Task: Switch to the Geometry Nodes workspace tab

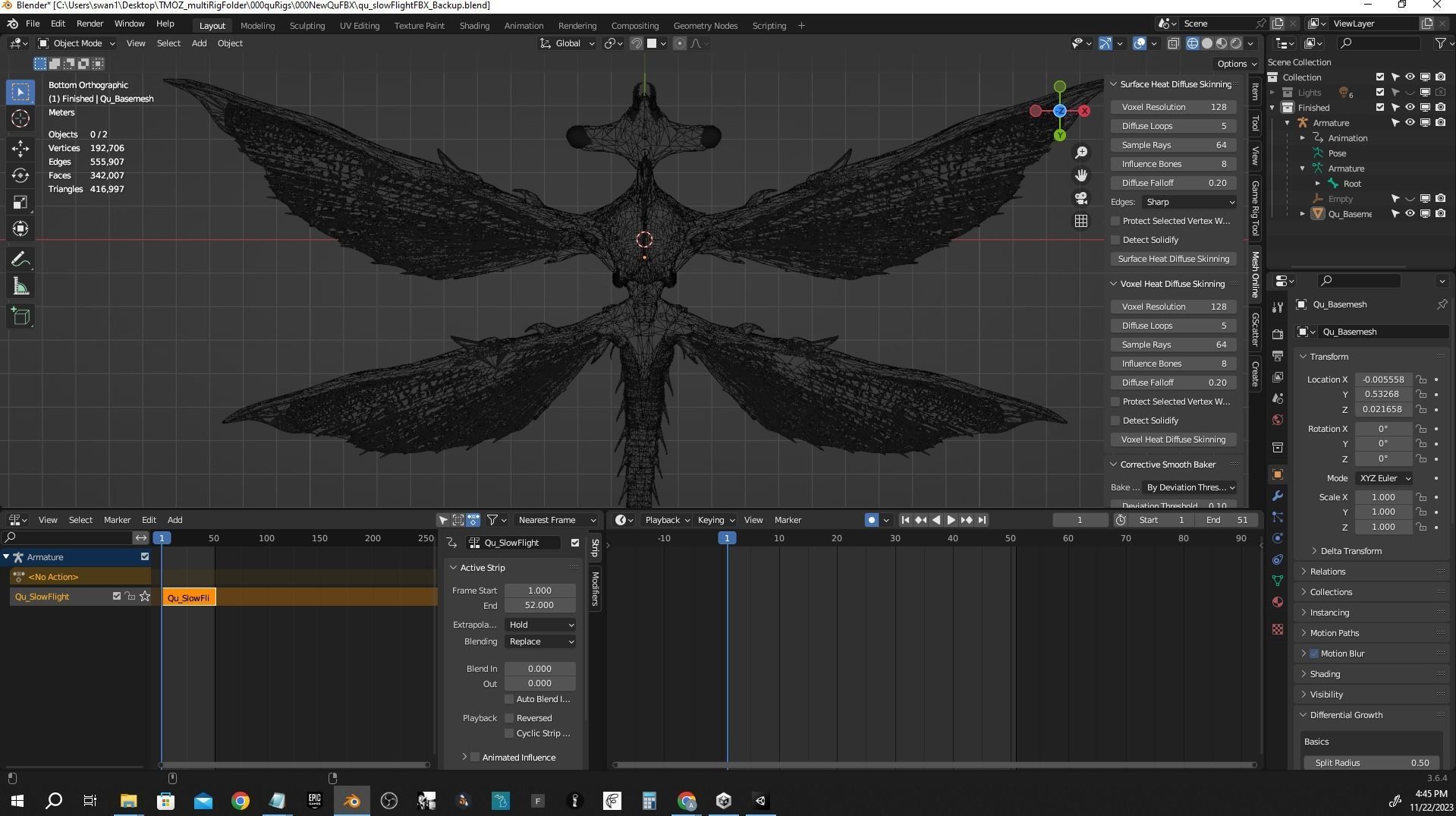Action: (x=706, y=25)
